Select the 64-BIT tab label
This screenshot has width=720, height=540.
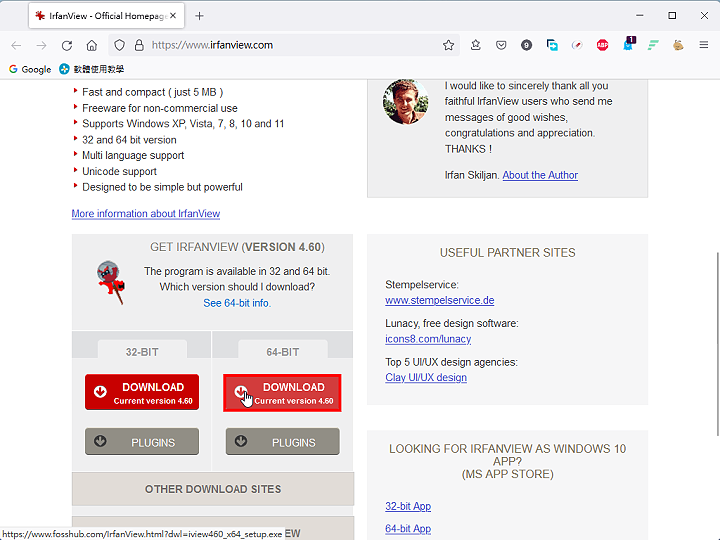tap(283, 352)
